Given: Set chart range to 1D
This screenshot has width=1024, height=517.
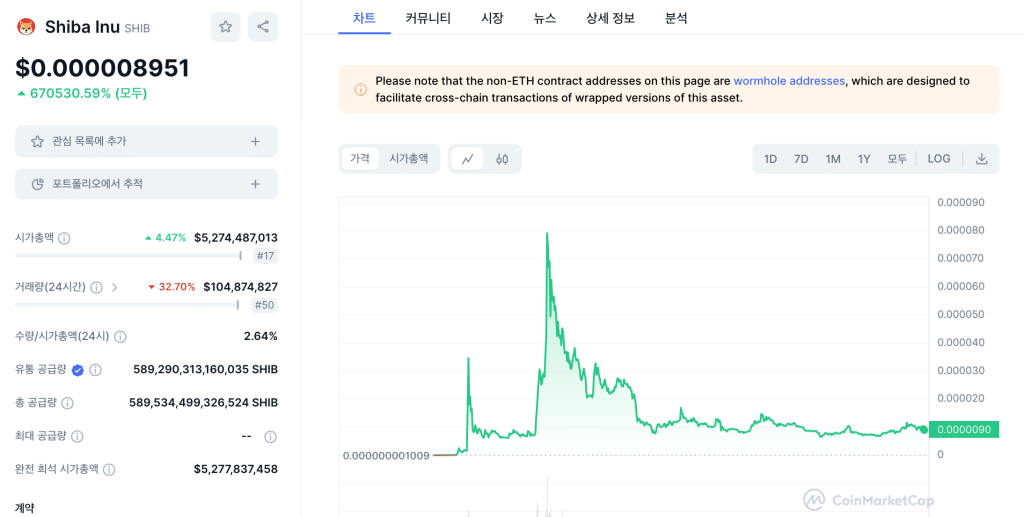Looking at the screenshot, I should 770,159.
